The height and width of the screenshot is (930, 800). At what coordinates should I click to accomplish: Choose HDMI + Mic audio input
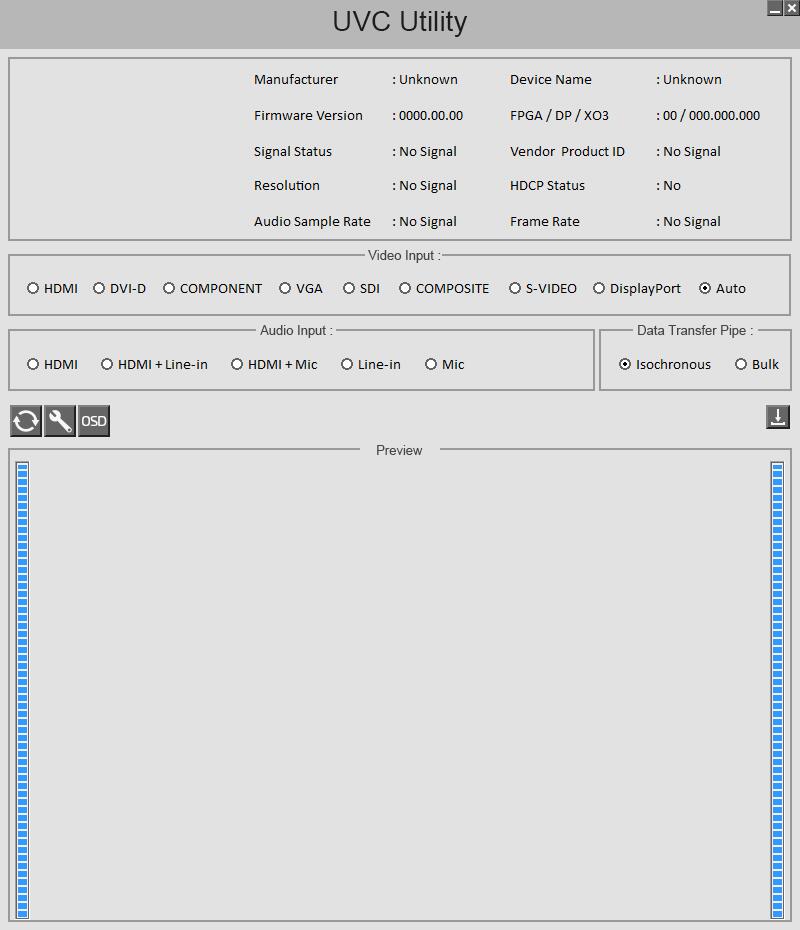tap(274, 364)
